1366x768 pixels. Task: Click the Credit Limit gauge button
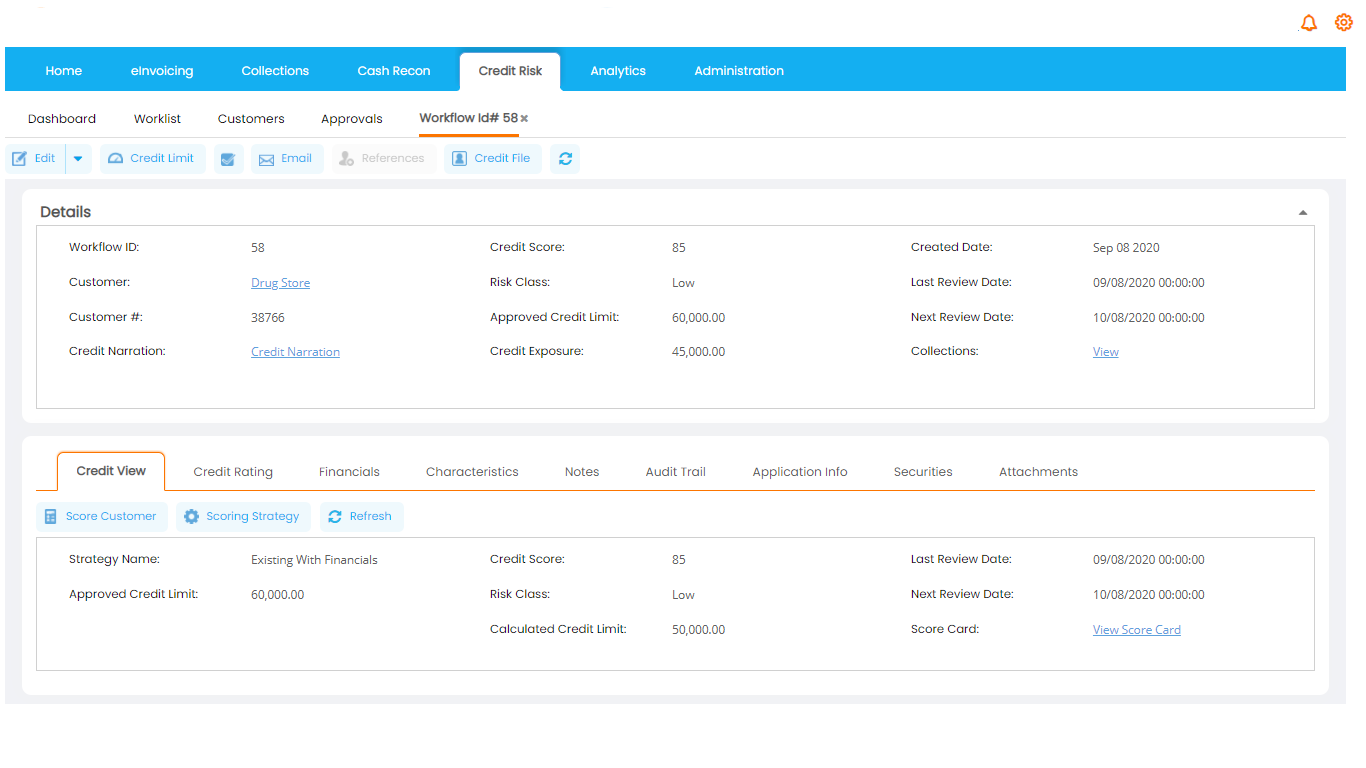coord(152,159)
